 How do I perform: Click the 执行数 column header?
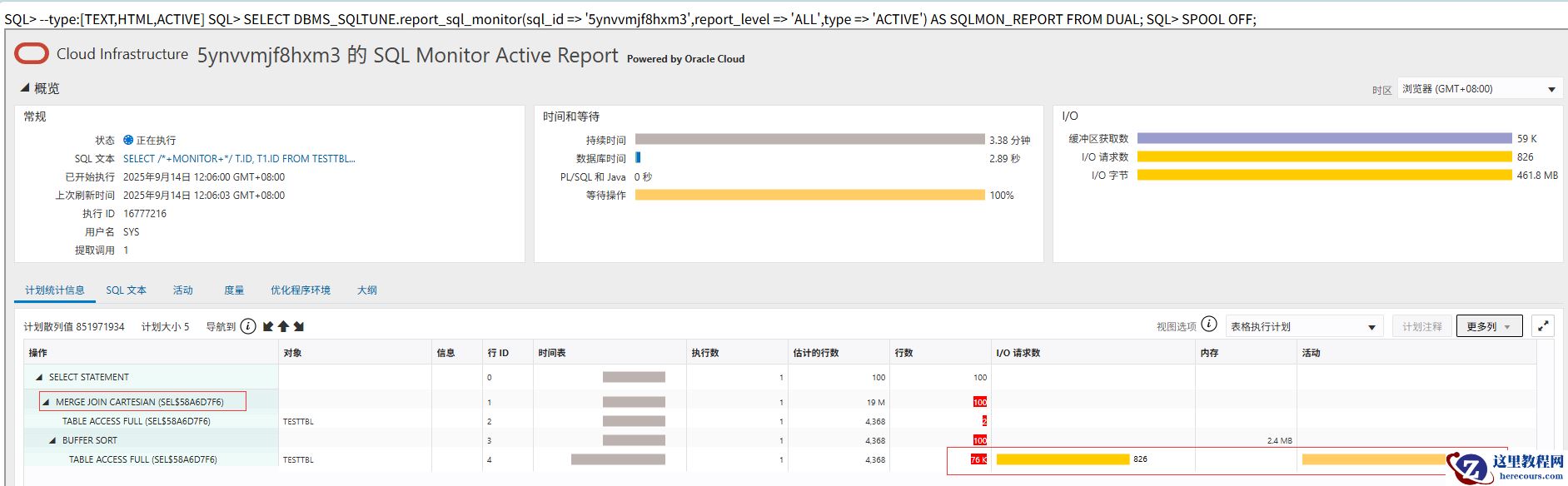(x=737, y=353)
